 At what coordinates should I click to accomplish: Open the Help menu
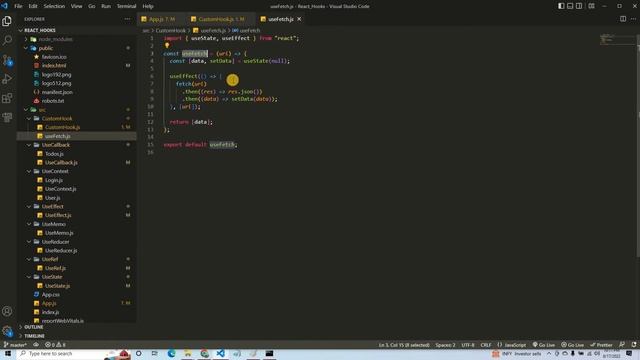click(x=148, y=6)
